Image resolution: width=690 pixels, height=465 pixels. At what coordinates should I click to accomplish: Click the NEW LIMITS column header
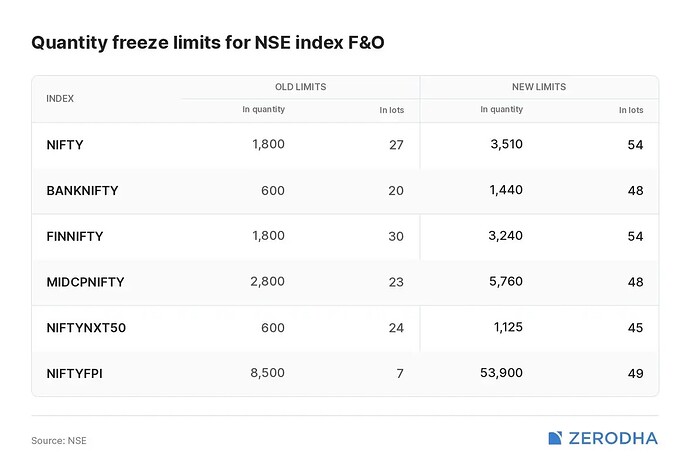539,87
